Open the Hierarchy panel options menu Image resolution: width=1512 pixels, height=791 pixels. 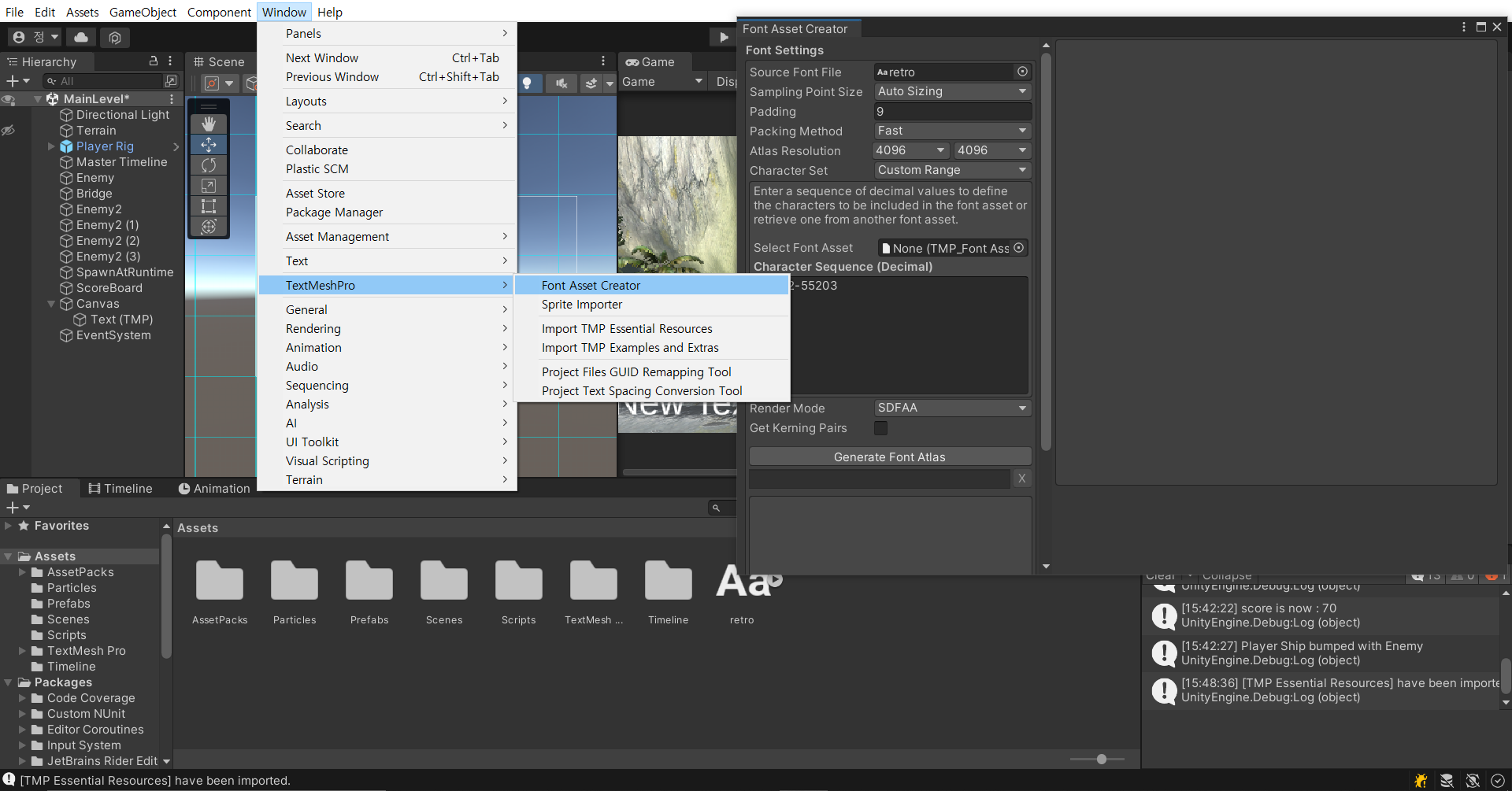170,61
